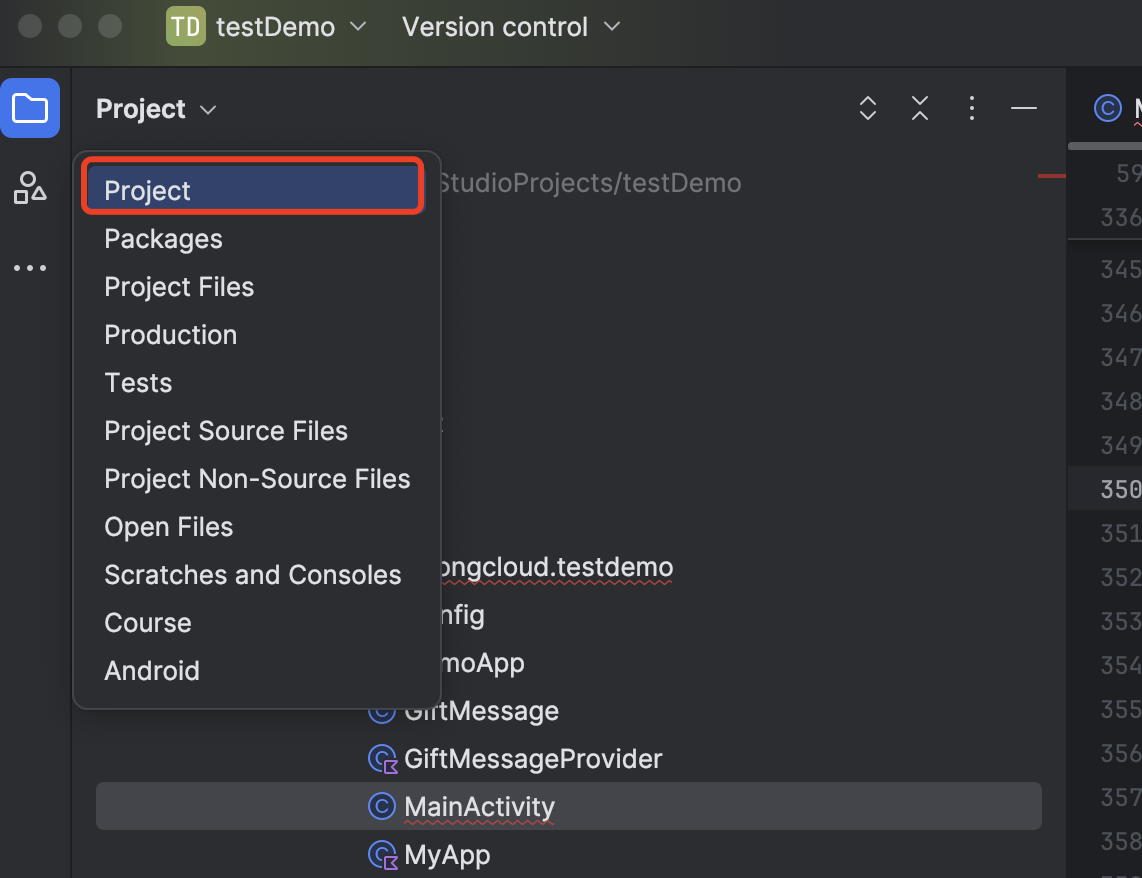Click line number 350 in editor gutter
1142x878 pixels.
(1120, 489)
